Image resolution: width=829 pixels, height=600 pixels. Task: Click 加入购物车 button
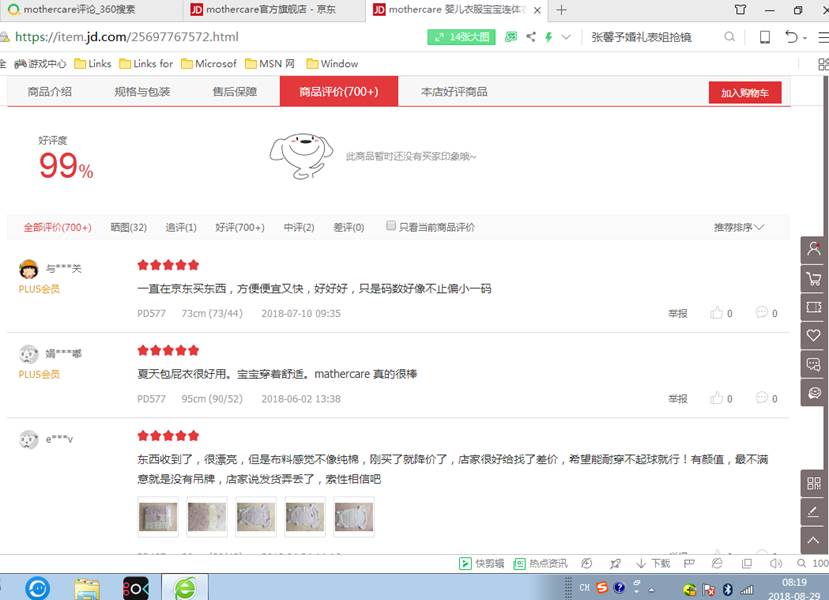[745, 92]
